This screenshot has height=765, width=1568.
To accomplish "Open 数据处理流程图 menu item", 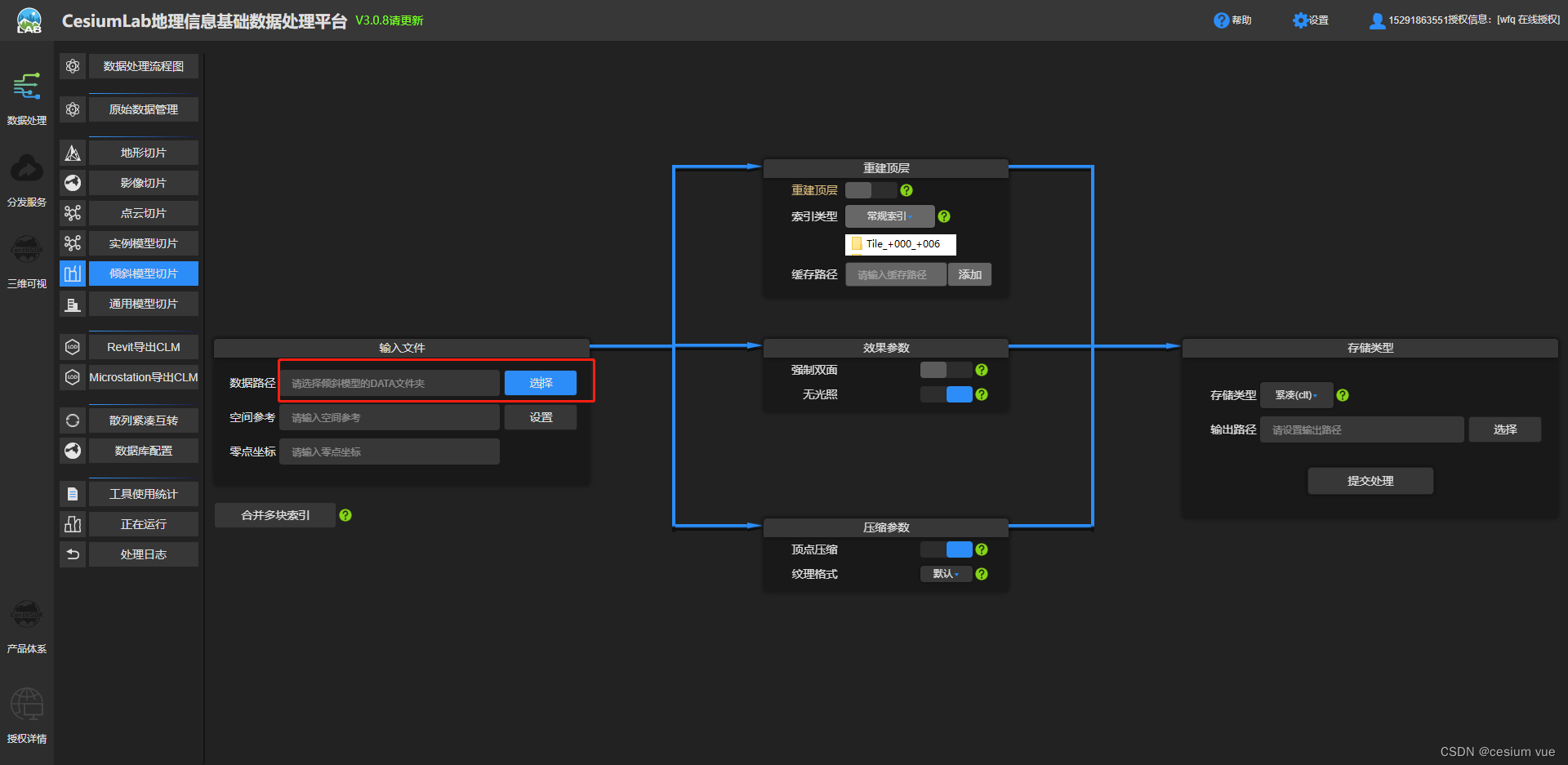I will (144, 66).
